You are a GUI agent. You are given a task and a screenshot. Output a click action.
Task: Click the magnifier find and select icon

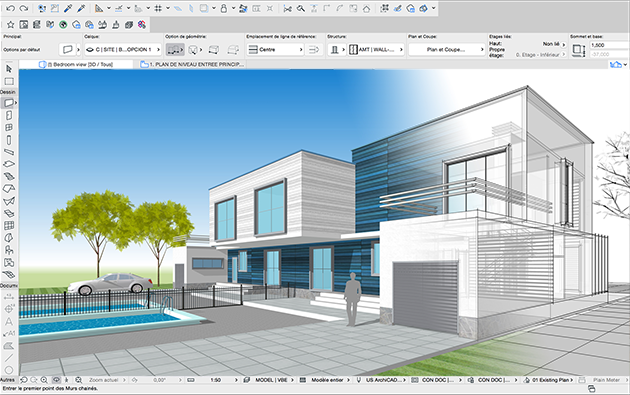pyautogui.click(x=301, y=8)
